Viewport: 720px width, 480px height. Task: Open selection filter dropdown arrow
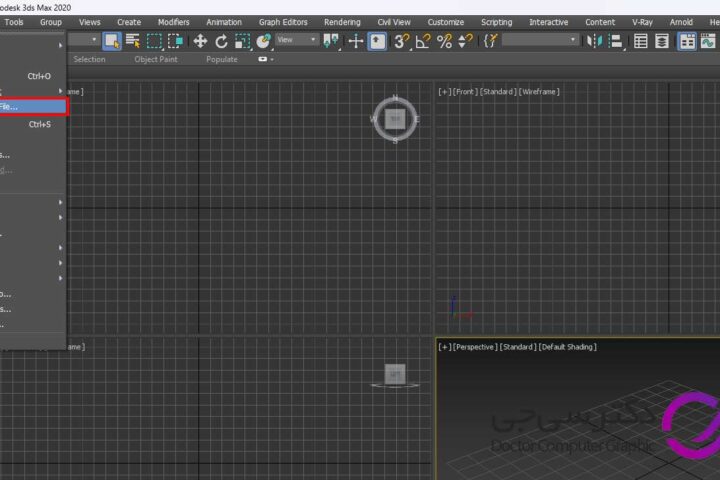coord(94,40)
